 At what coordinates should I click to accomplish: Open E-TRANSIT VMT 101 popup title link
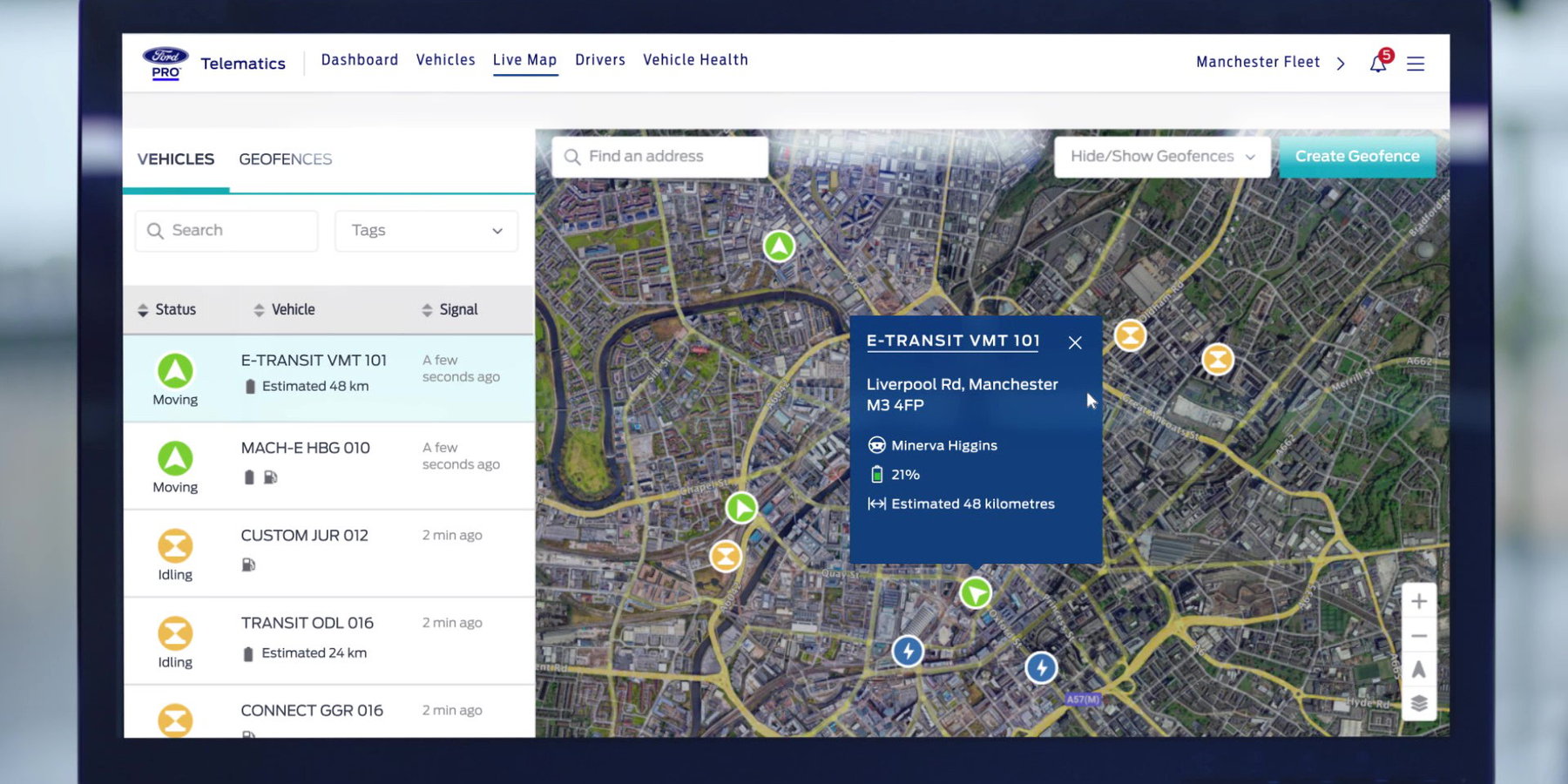[953, 341]
